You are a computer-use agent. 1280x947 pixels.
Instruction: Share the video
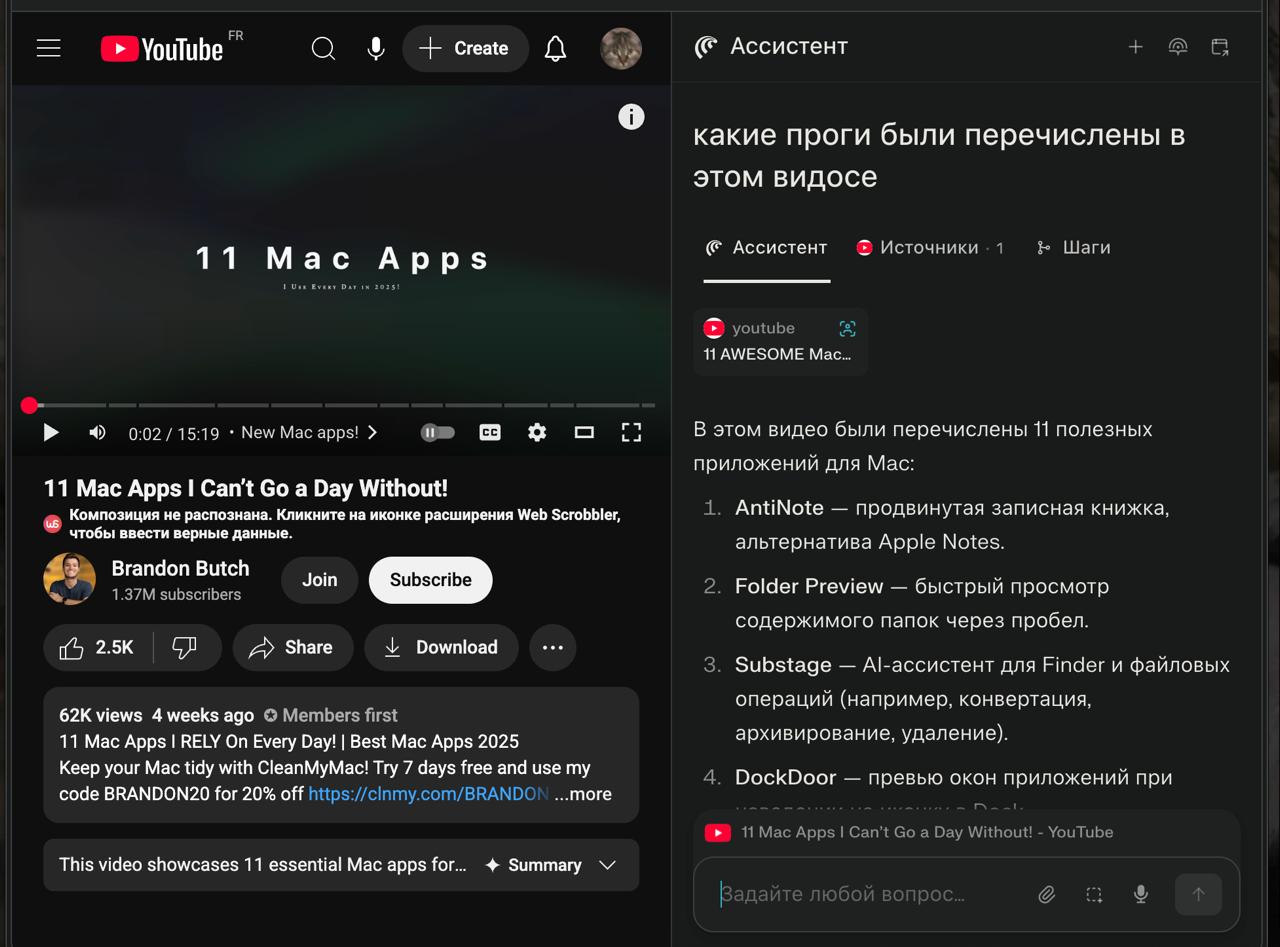click(x=293, y=647)
